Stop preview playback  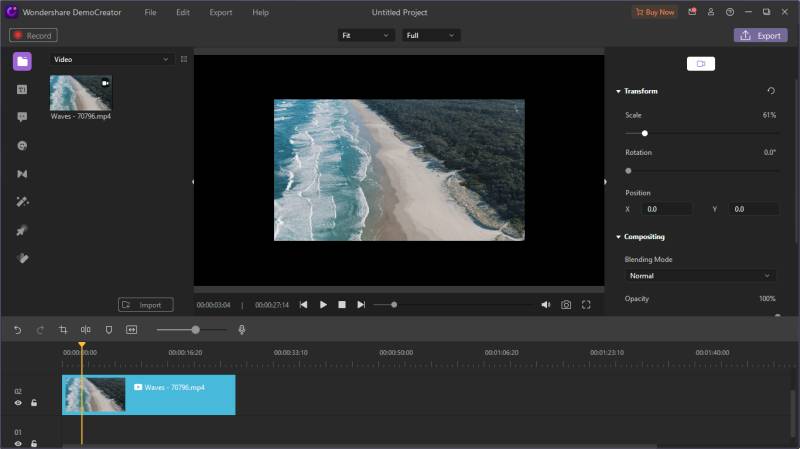pyautogui.click(x=342, y=305)
